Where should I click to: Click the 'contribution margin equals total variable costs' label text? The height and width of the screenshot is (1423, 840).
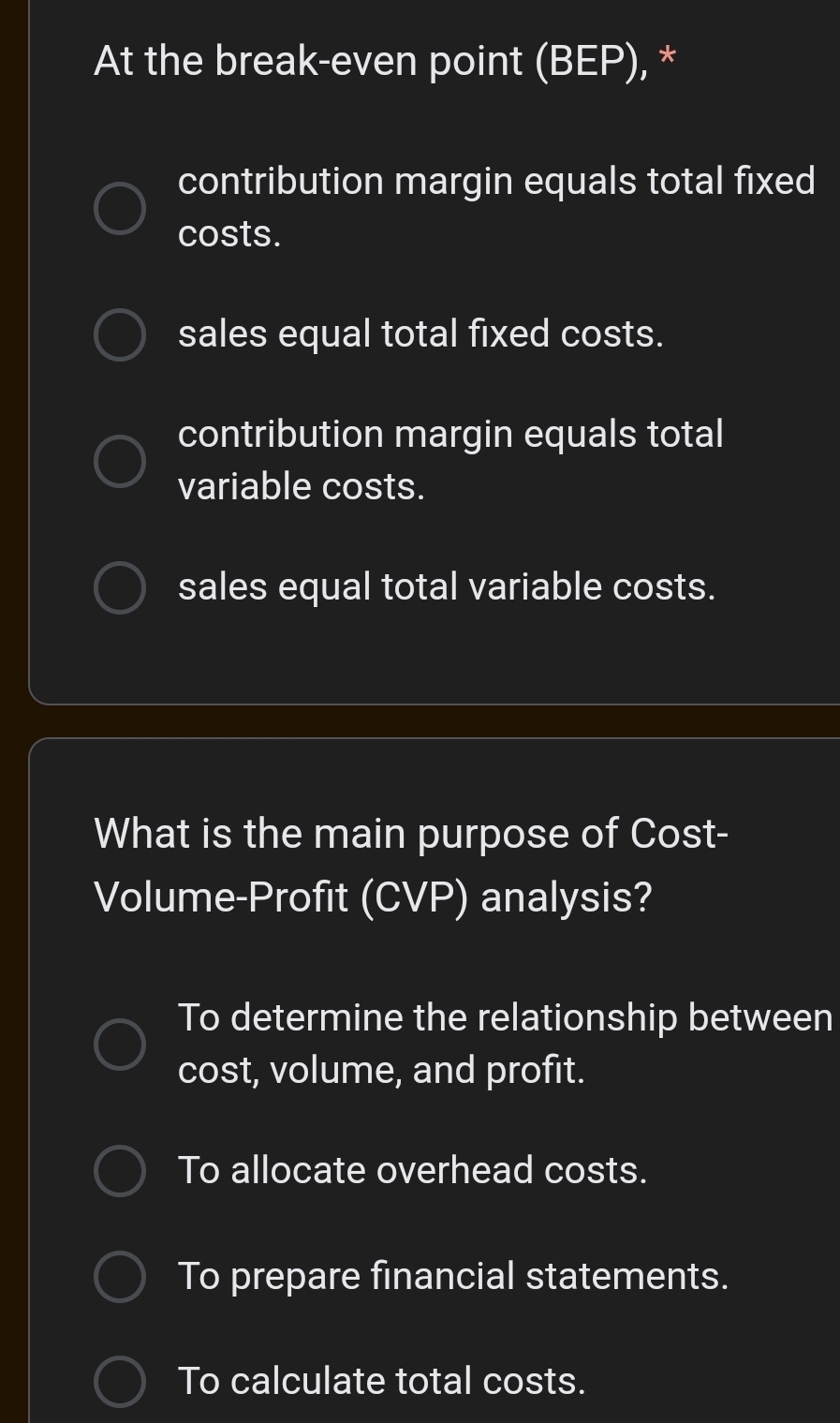click(x=450, y=436)
